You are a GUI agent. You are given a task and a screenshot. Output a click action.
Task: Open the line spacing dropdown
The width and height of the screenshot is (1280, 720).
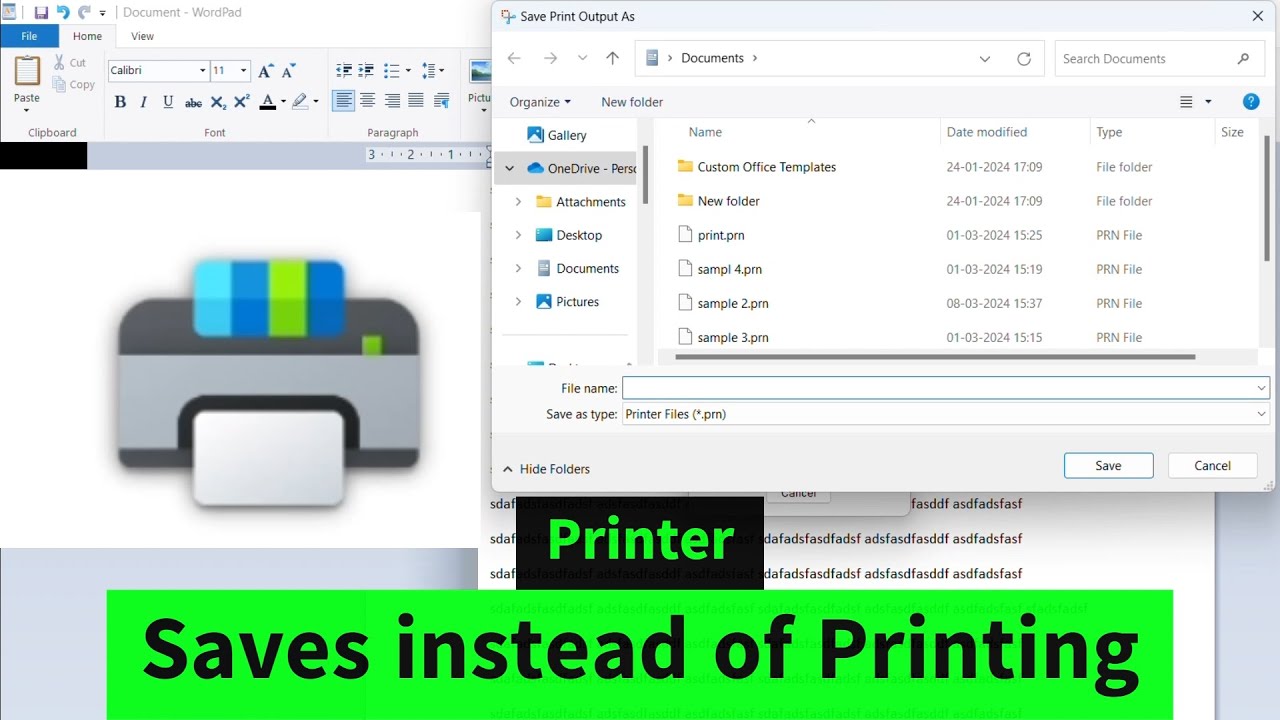pyautogui.click(x=433, y=71)
